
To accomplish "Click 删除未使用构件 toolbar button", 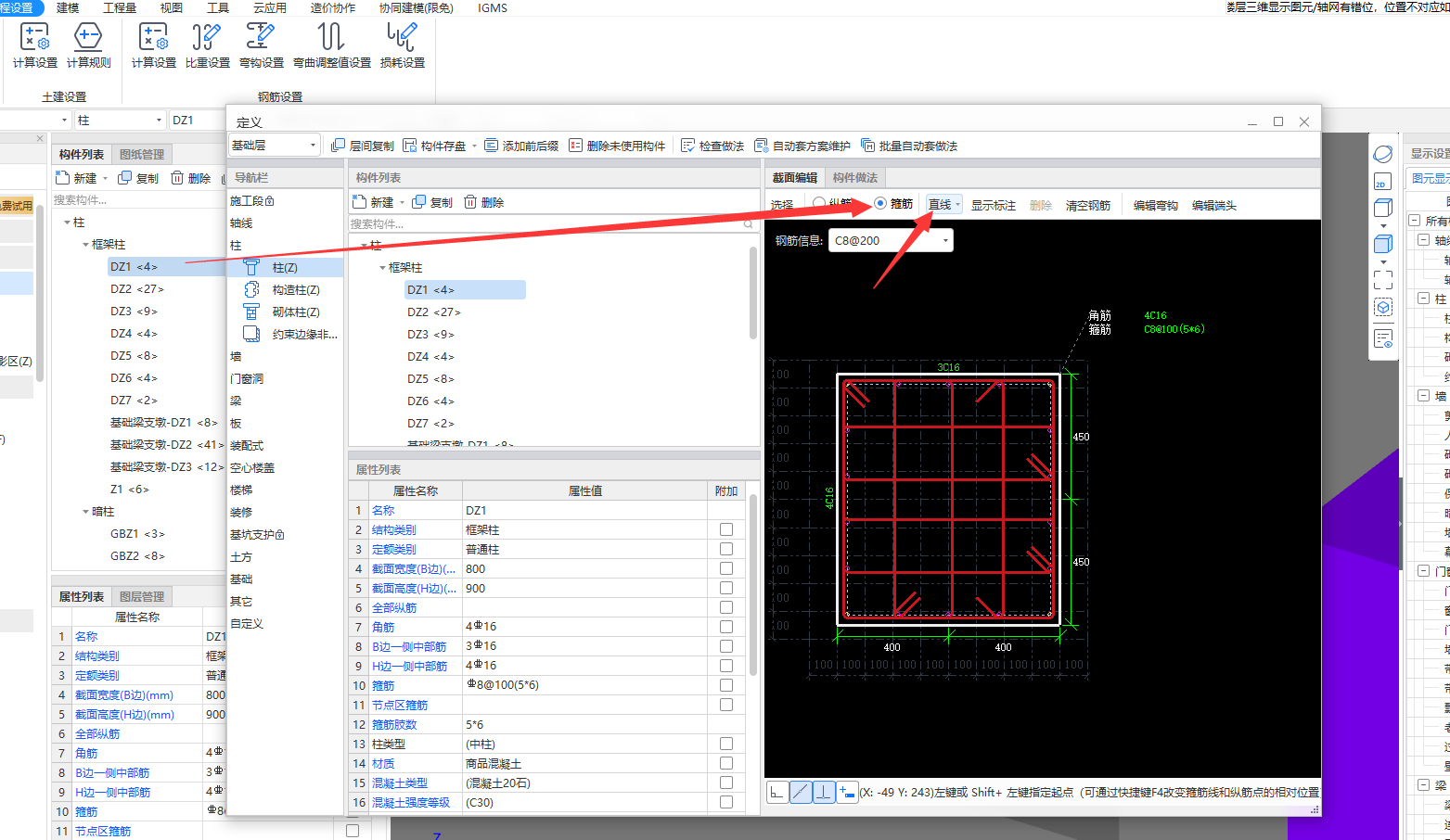I will coord(617,146).
